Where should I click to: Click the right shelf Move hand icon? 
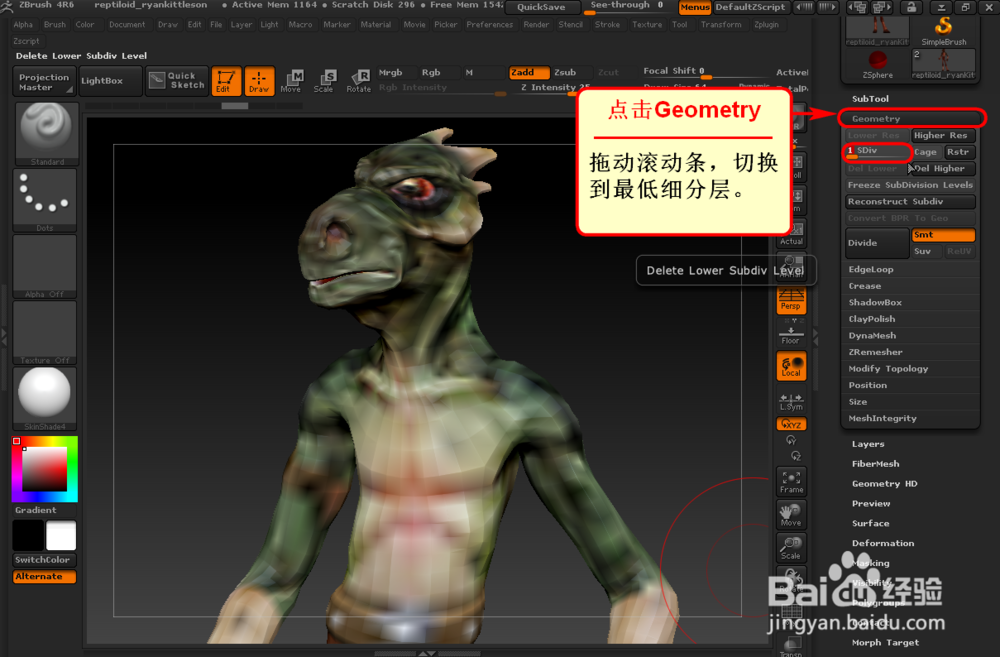(x=791, y=515)
